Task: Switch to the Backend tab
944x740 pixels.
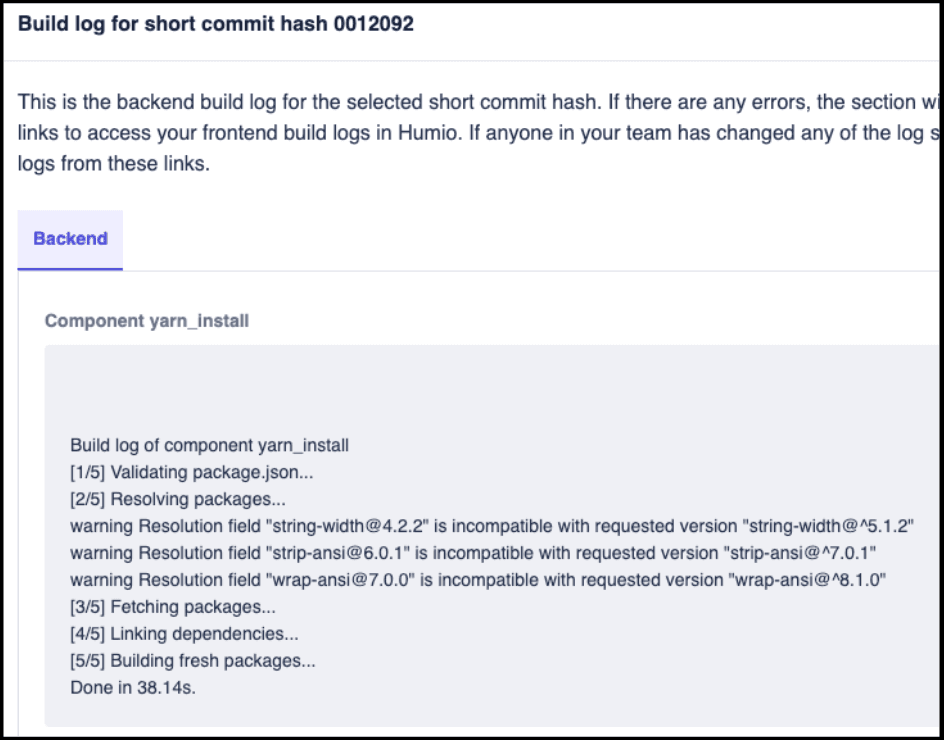Action: point(70,239)
